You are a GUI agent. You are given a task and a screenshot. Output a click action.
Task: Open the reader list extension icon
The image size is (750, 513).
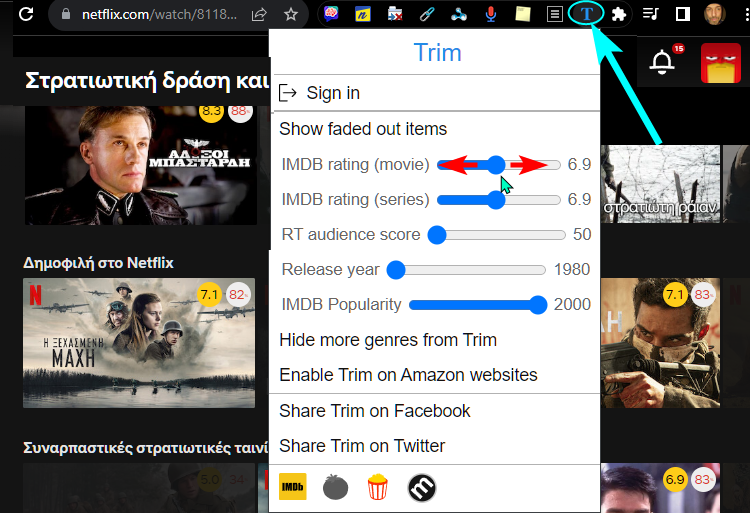[554, 14]
